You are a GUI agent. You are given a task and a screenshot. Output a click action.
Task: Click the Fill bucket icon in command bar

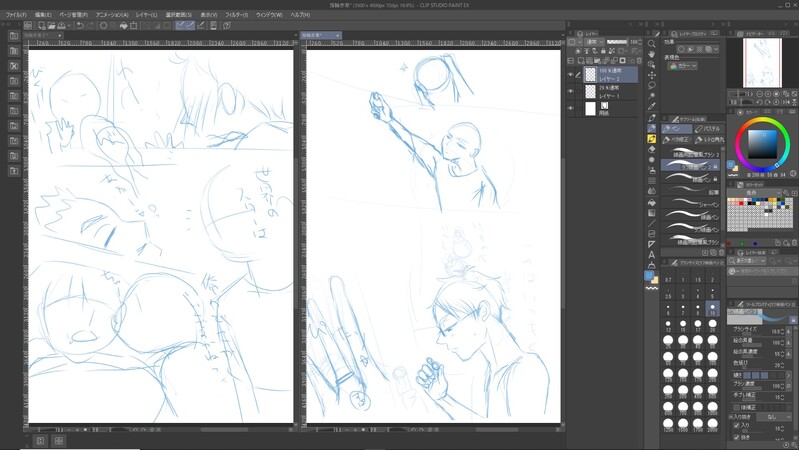coord(123,25)
